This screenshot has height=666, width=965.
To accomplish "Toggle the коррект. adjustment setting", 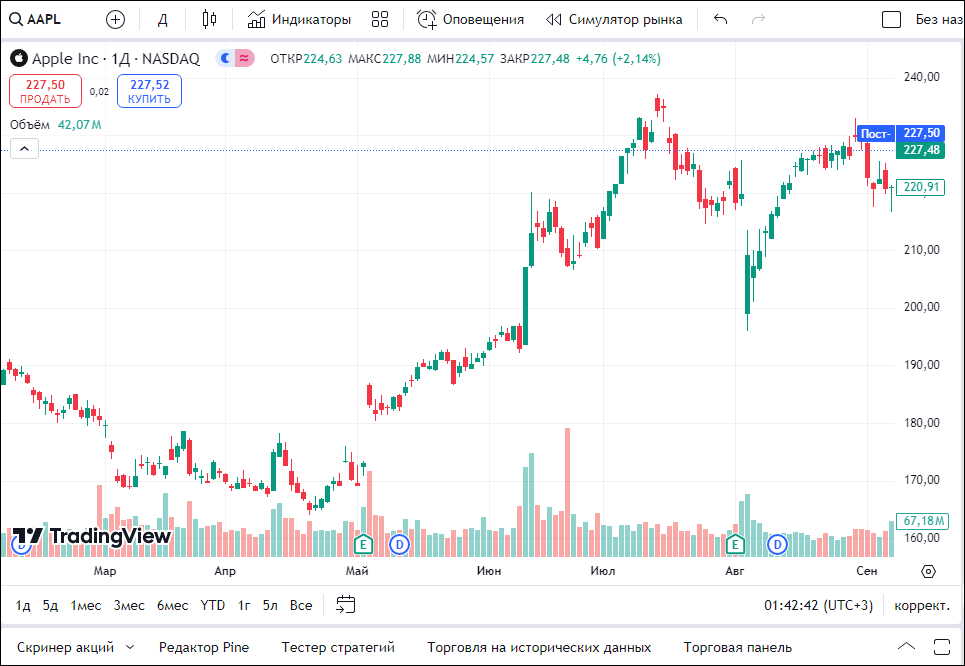I will point(921,606).
